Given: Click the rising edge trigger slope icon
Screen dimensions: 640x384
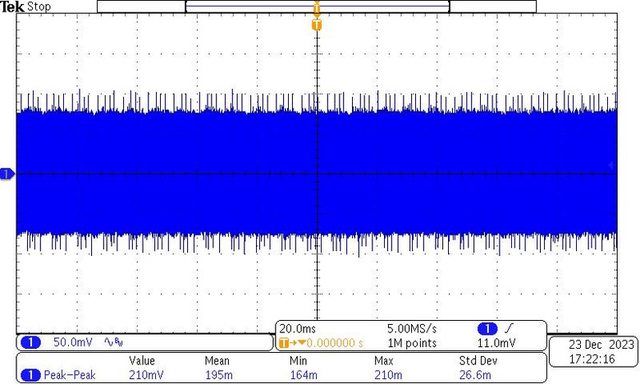Looking at the screenshot, I should [x=509, y=328].
